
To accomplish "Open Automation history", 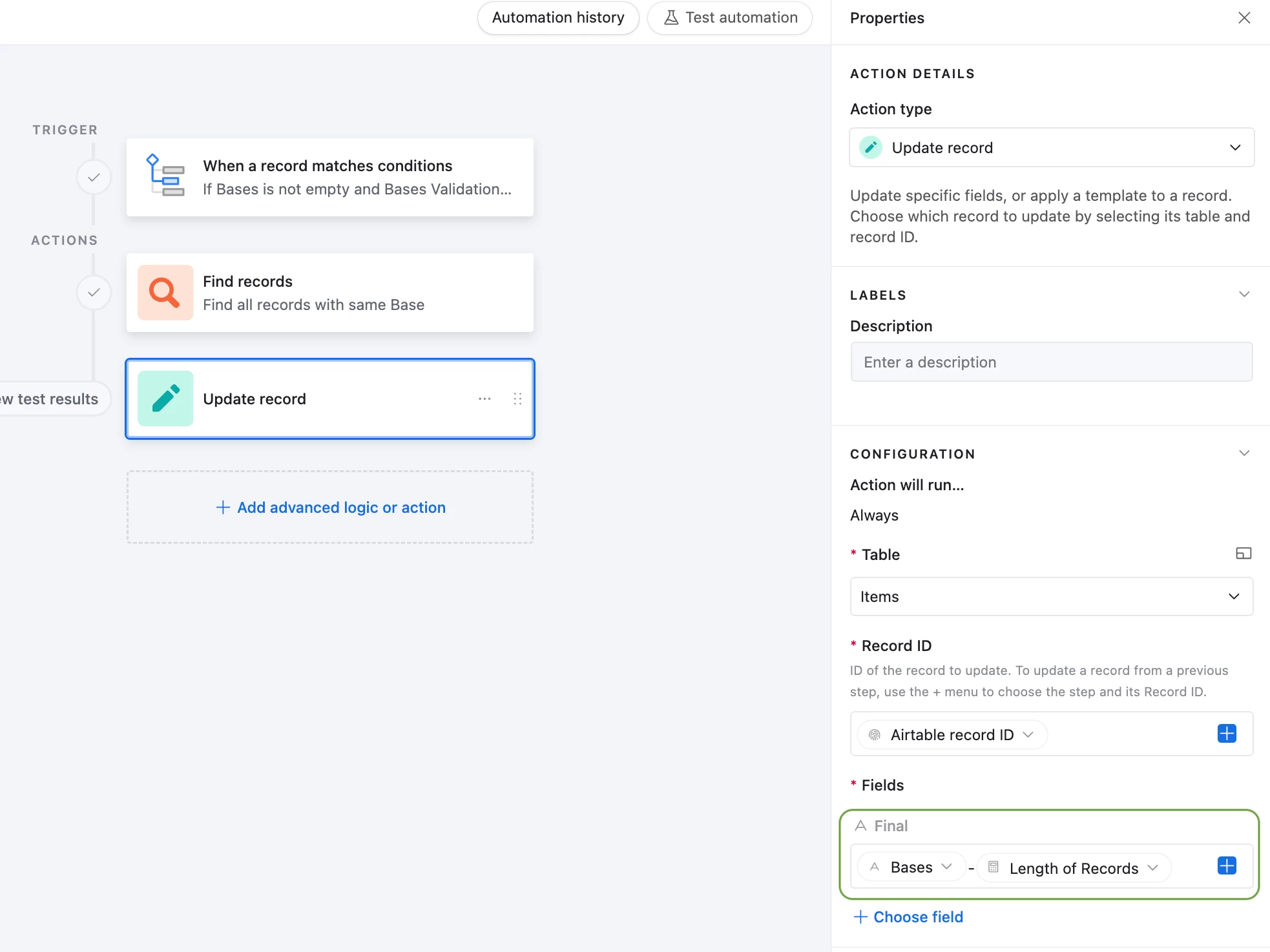I will pyautogui.click(x=557, y=17).
